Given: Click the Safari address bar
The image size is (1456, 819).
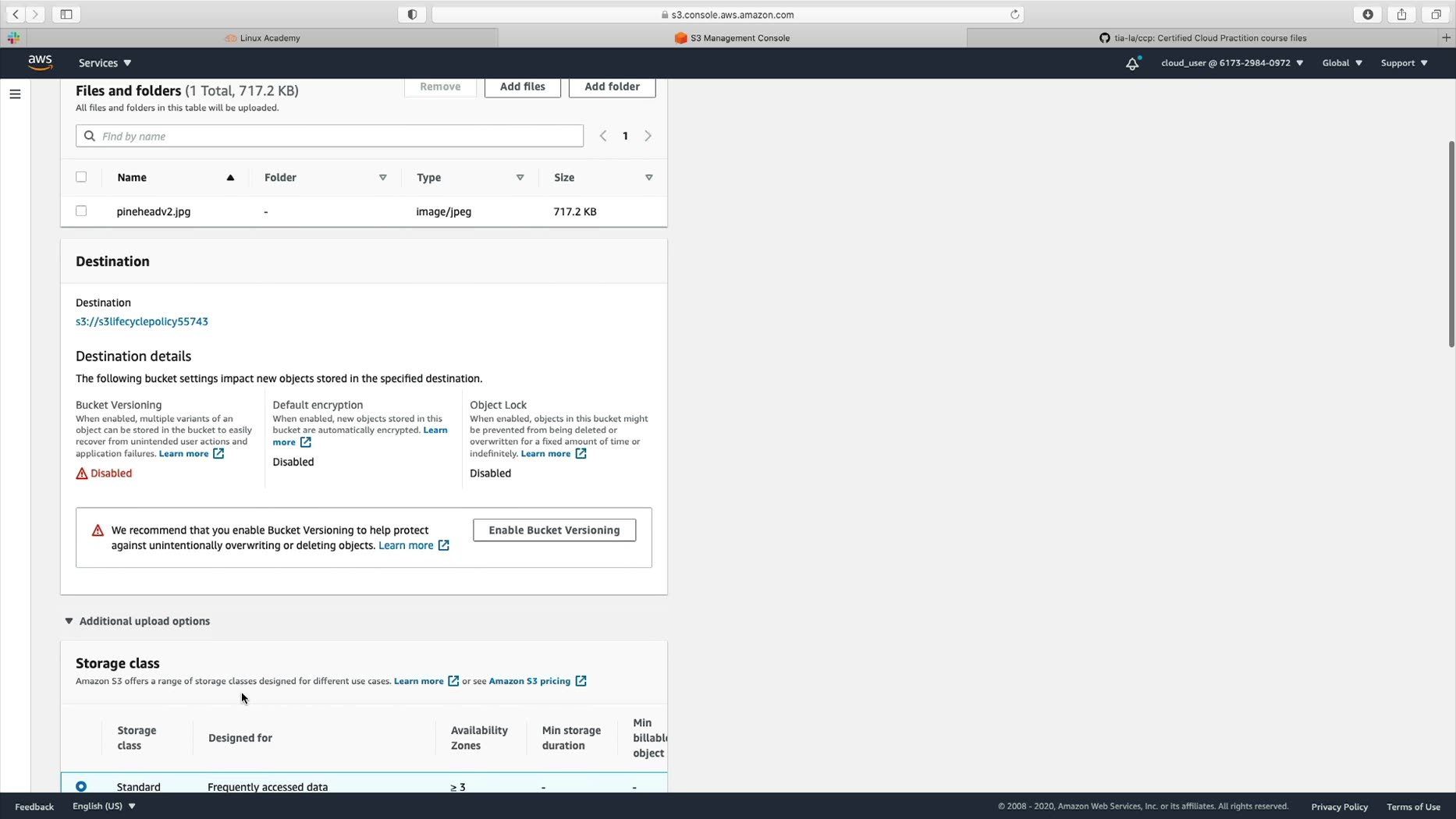Looking at the screenshot, I should (x=727, y=14).
